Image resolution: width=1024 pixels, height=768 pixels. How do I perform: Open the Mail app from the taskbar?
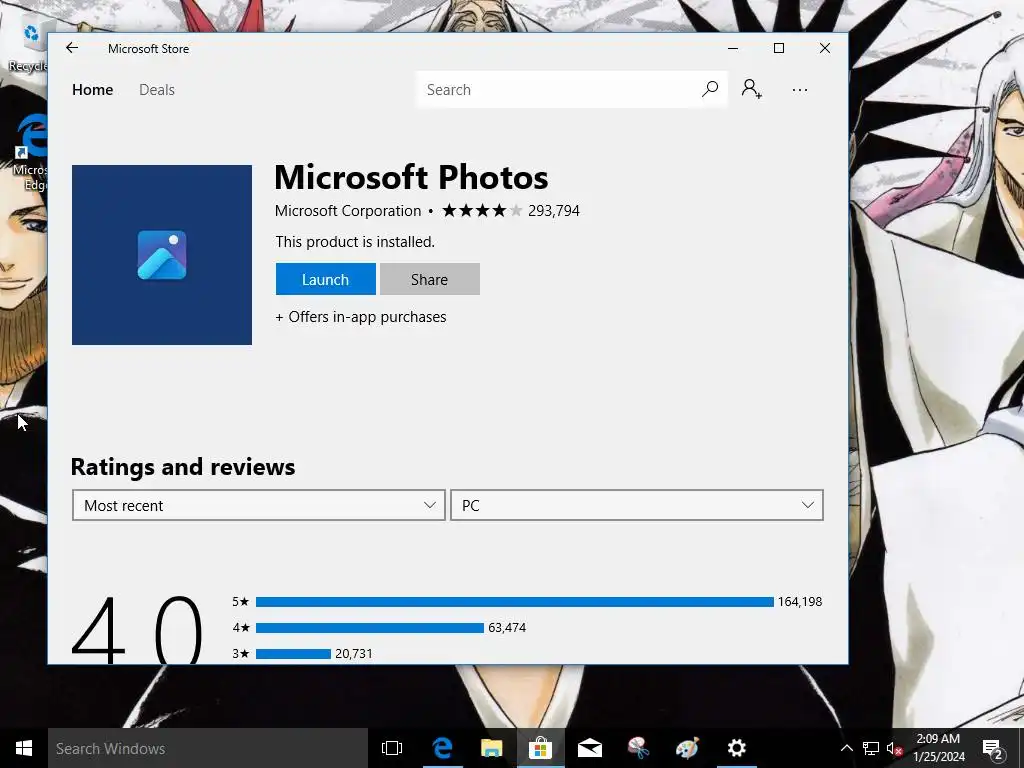(x=589, y=748)
